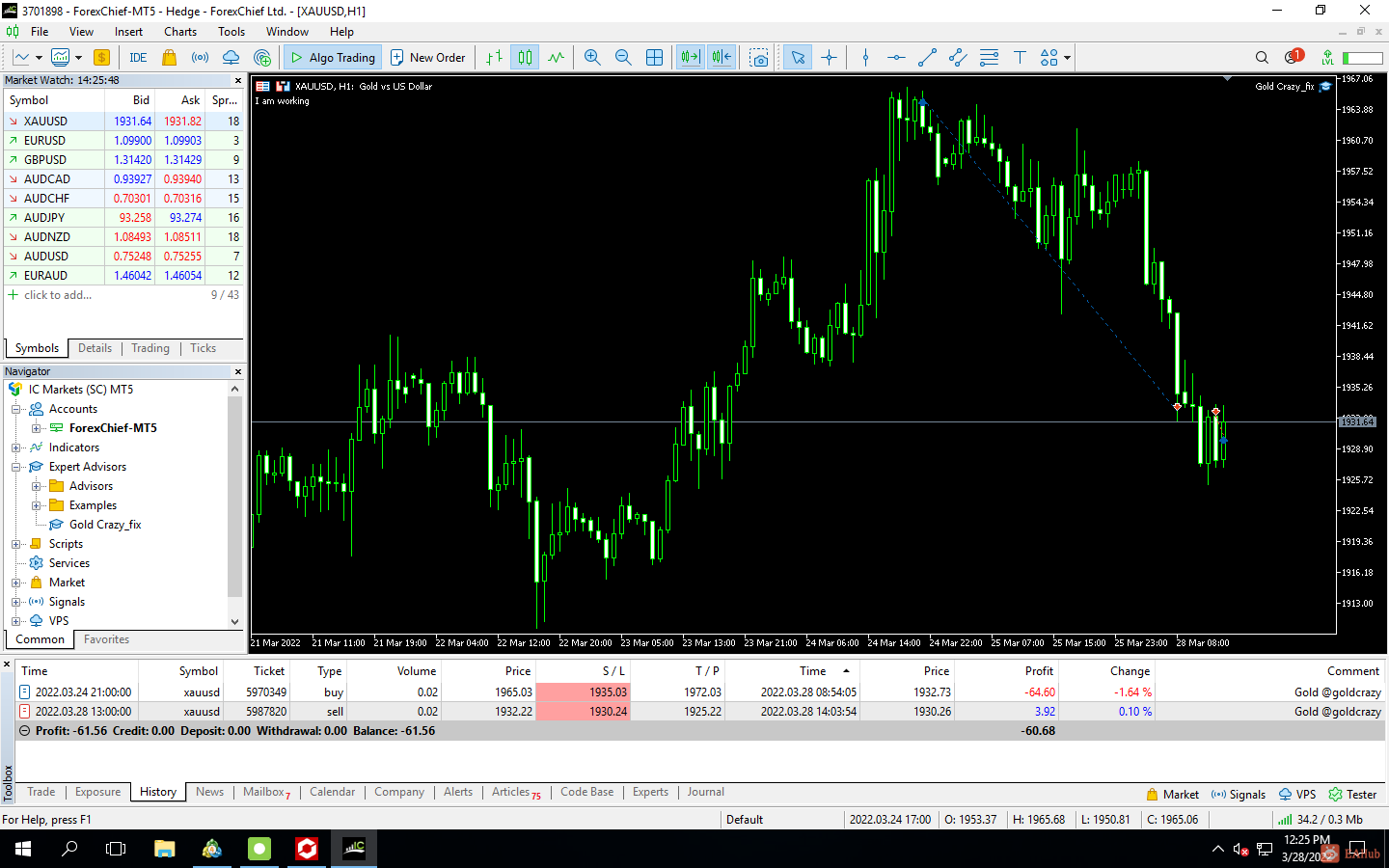This screenshot has width=1389, height=868.
Task: Open the Trade tab in Toolbox
Action: click(41, 792)
